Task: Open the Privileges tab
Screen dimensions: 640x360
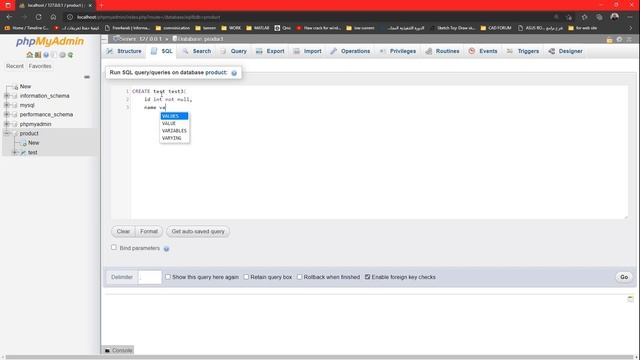Action: pos(398,51)
